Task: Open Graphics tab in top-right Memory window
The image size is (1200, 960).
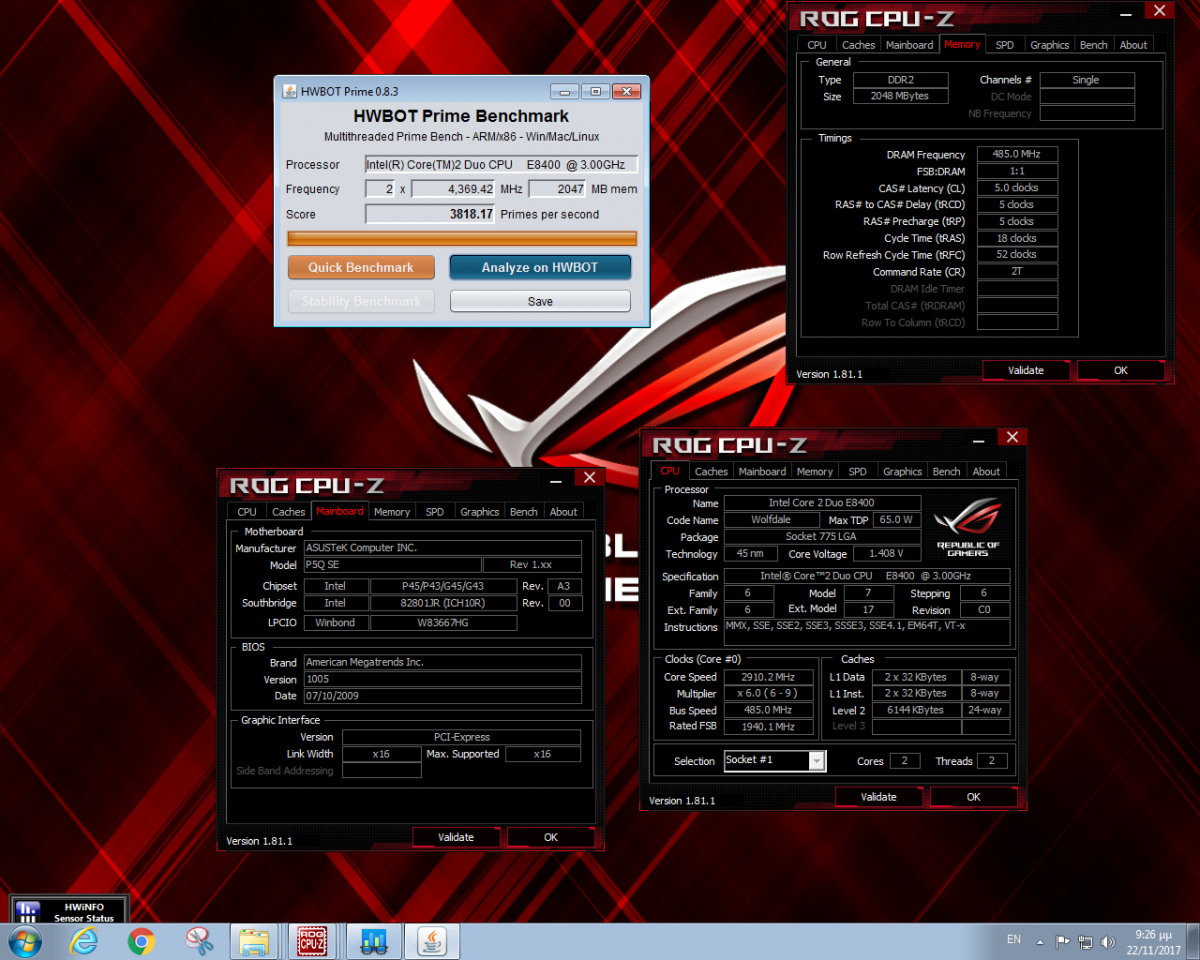Action: 1050,45
